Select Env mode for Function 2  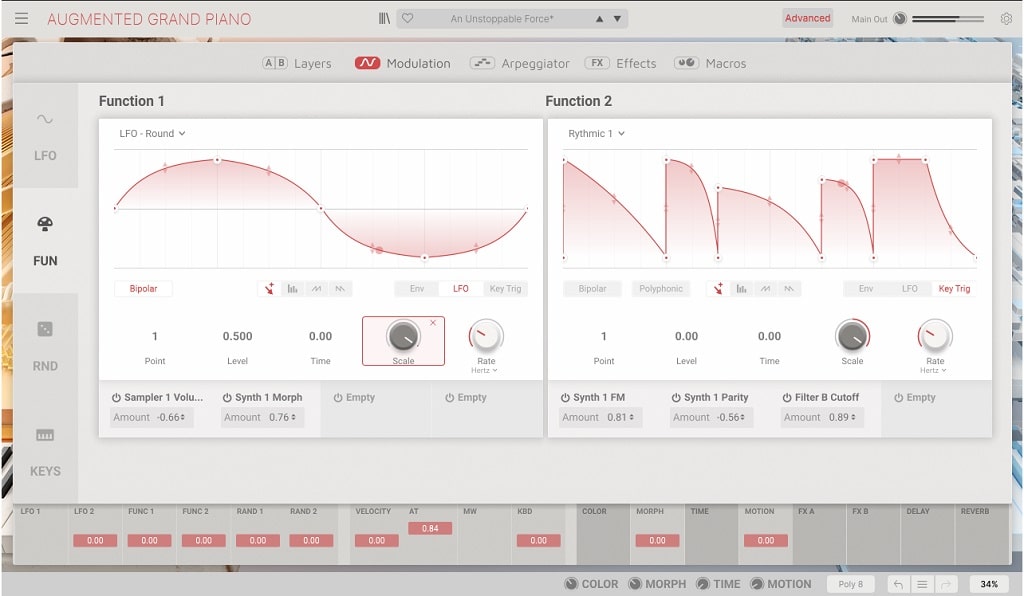866,289
